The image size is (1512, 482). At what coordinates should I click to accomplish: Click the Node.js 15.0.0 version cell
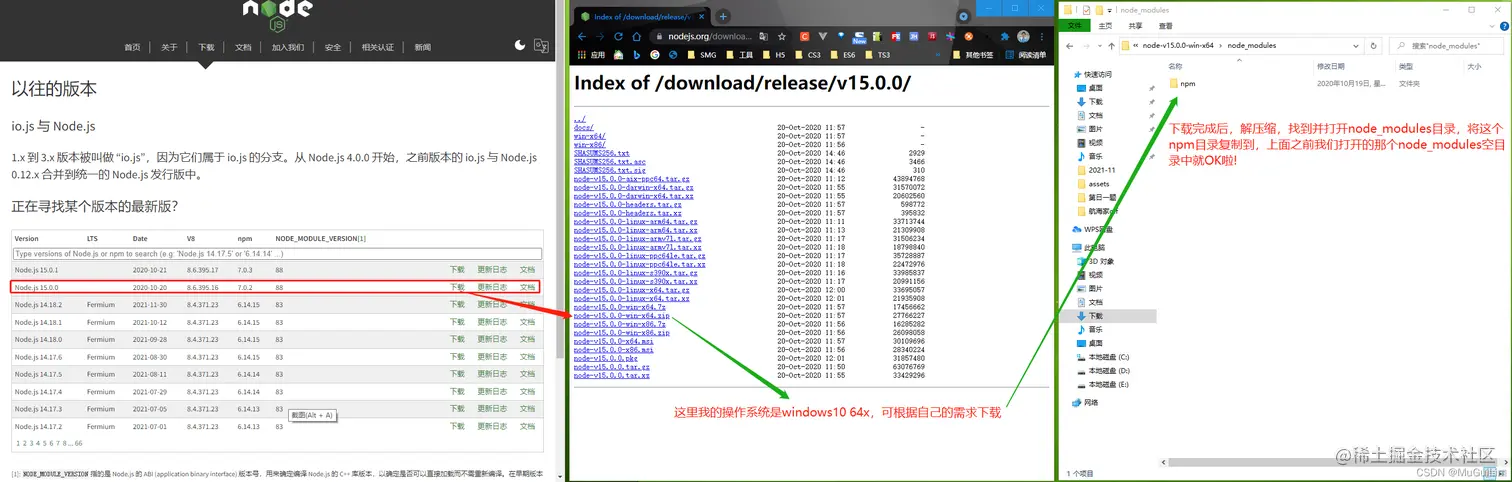point(37,287)
